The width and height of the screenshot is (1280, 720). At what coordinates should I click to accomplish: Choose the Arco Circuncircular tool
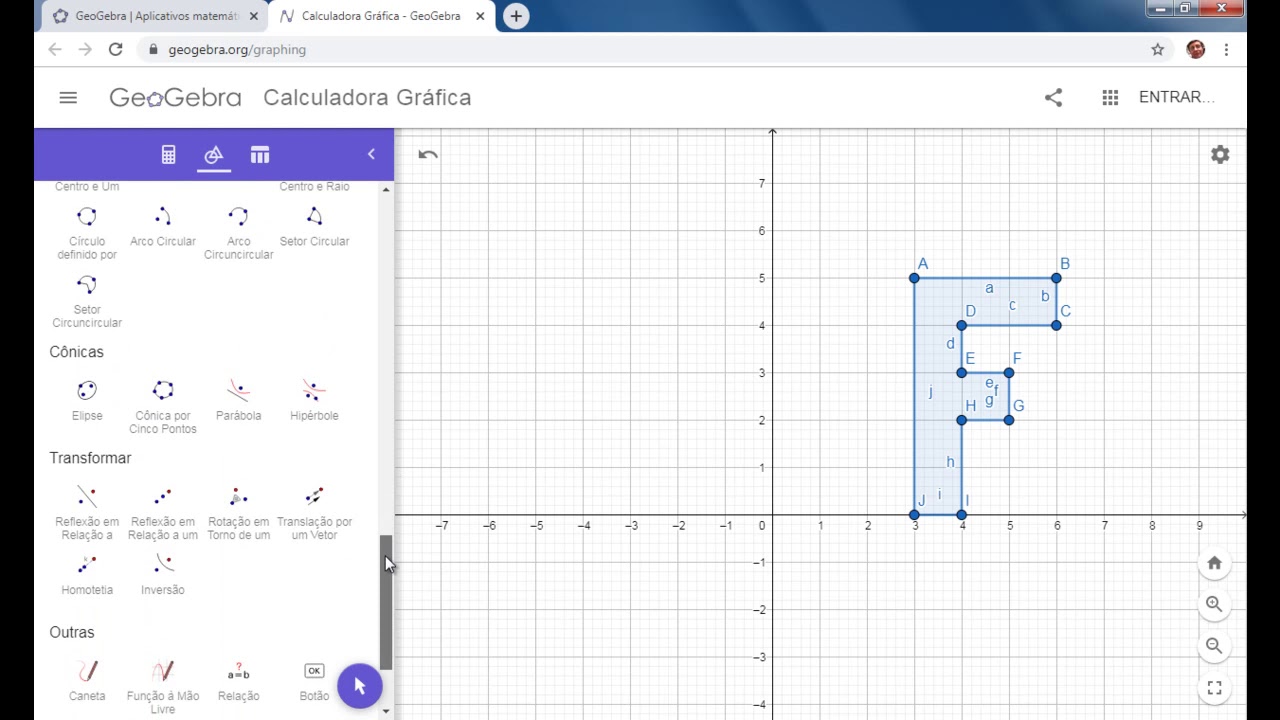238,231
